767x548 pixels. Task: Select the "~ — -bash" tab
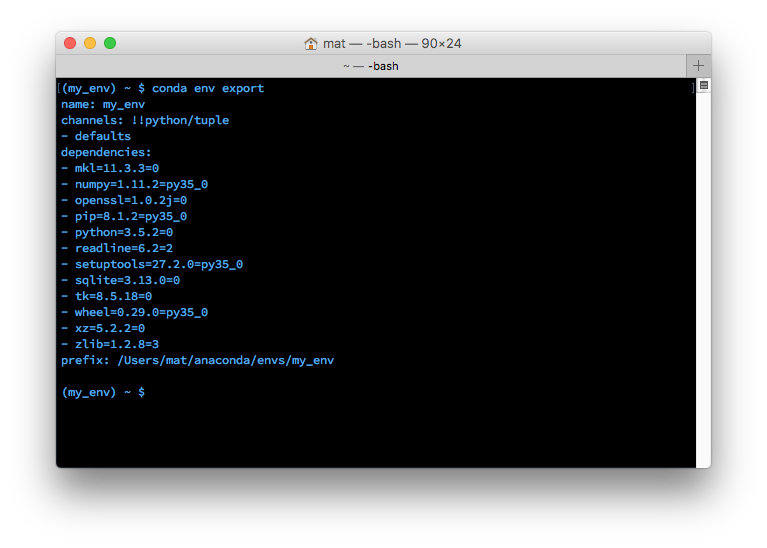(x=371, y=65)
